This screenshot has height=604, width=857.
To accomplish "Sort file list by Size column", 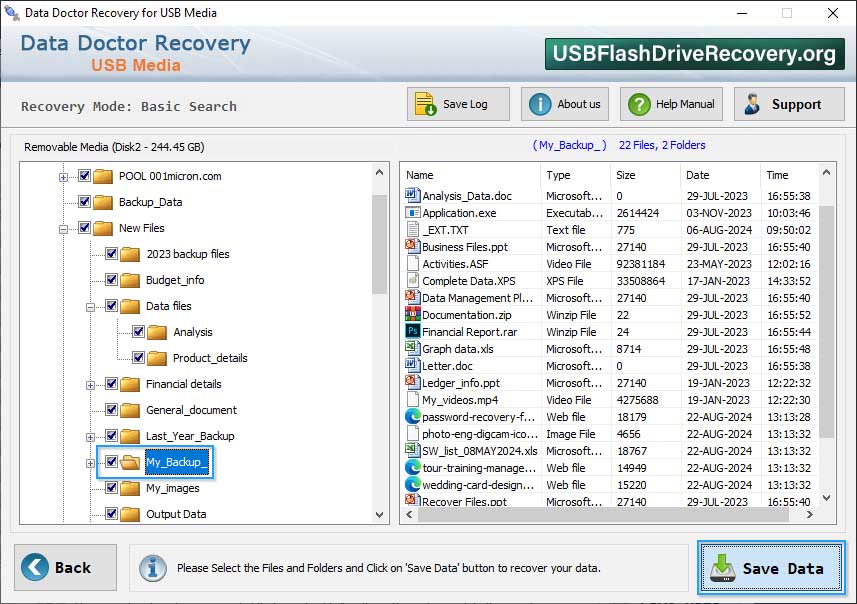I will 646,175.
